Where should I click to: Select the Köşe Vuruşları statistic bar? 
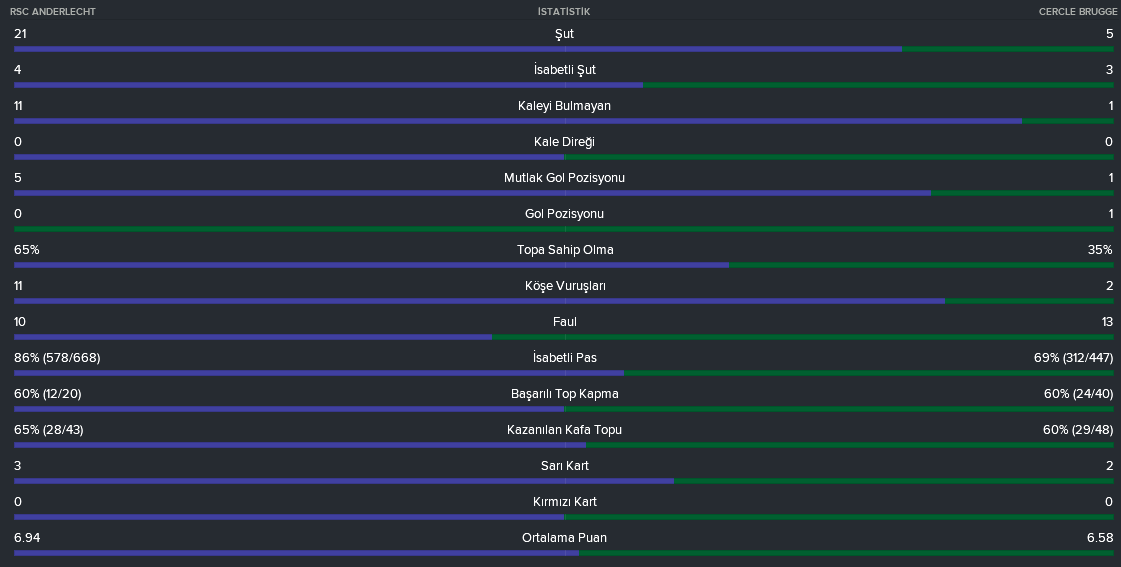563,301
